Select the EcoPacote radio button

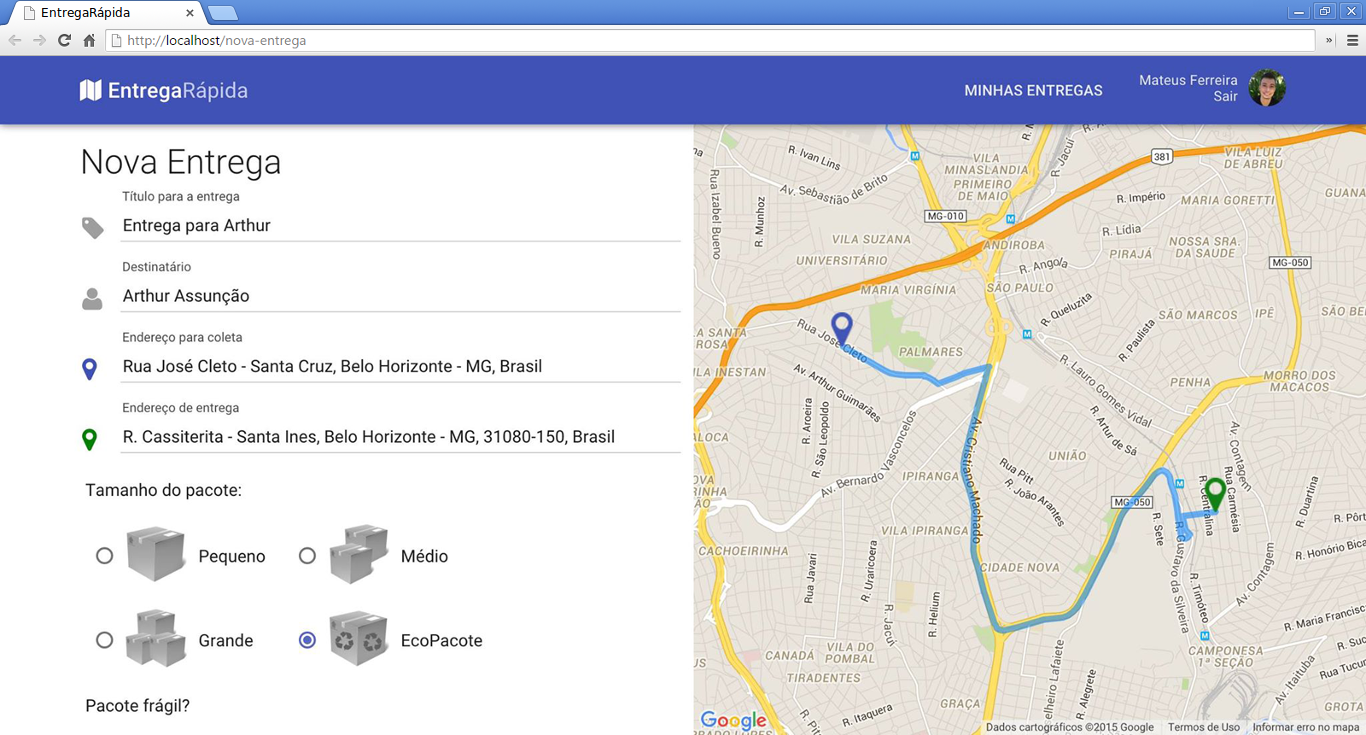307,639
